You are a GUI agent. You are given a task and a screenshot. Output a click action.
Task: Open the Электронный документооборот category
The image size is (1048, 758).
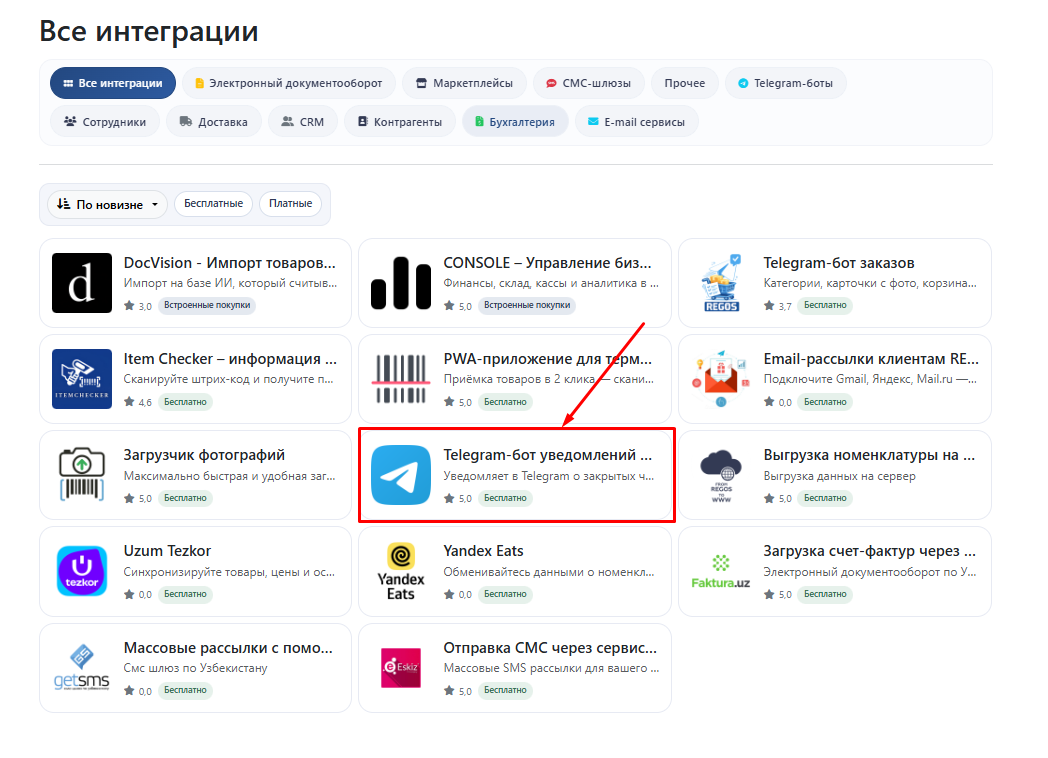click(288, 83)
